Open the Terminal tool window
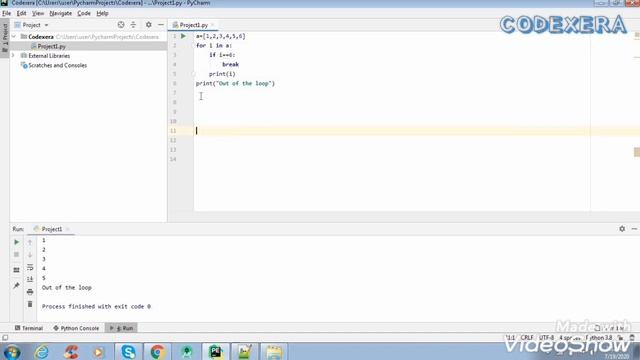The image size is (640, 360). tap(29, 328)
